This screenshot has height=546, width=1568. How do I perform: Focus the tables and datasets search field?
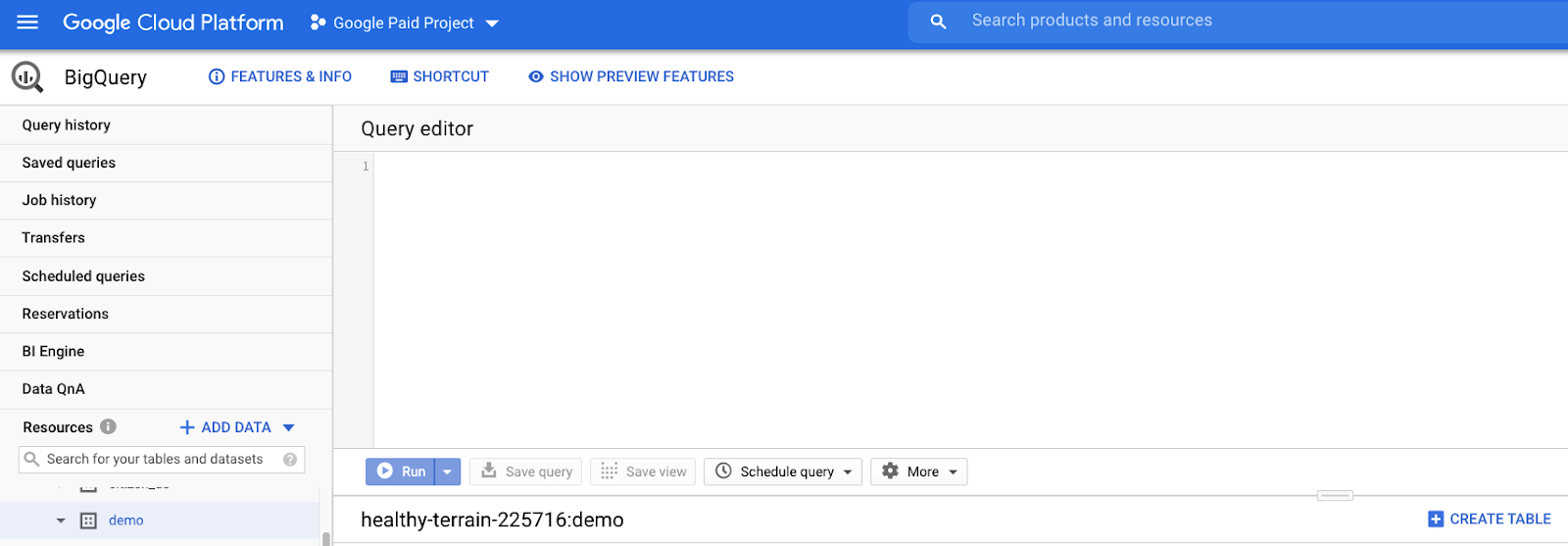point(155,459)
